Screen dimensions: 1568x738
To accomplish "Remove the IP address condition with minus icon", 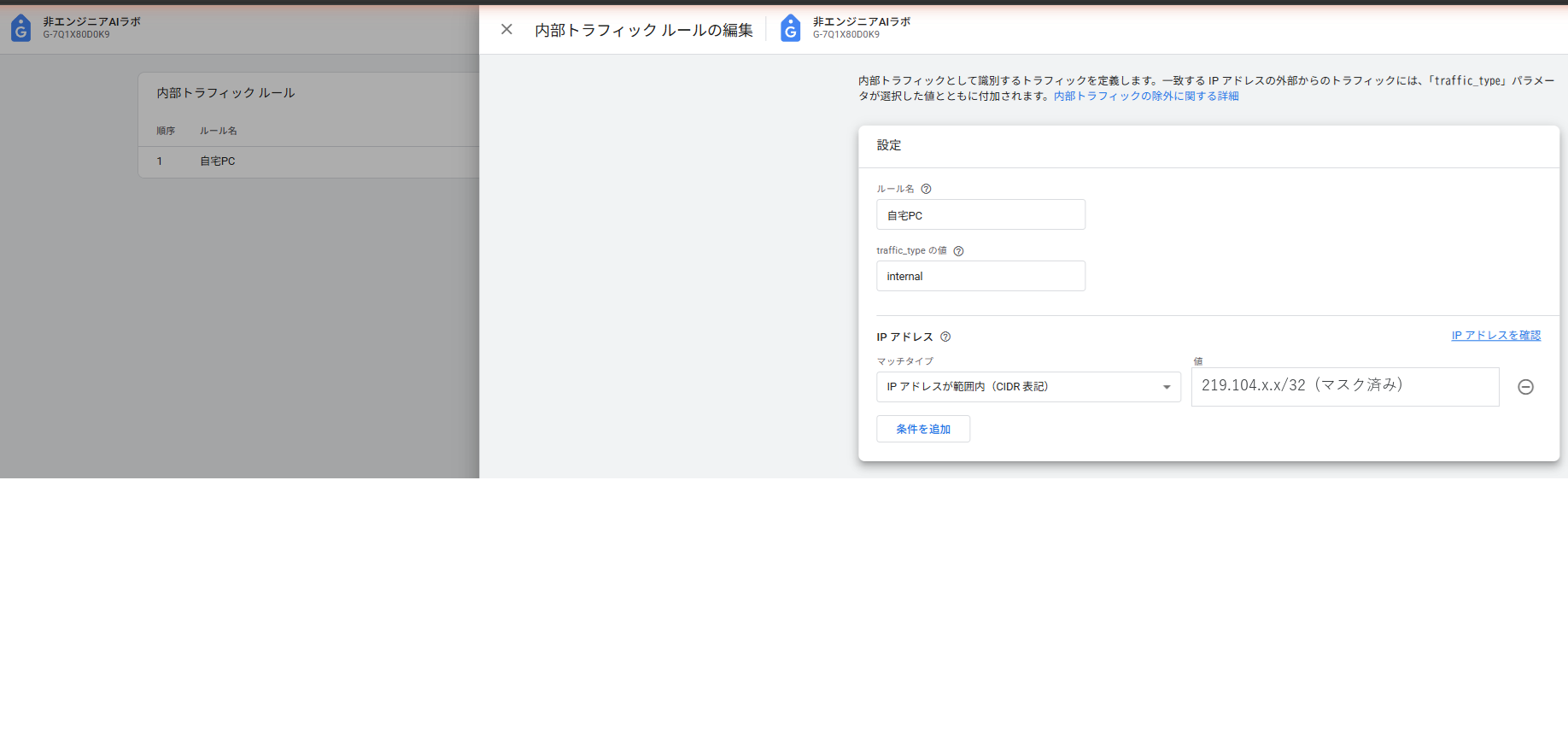I will pyautogui.click(x=1525, y=387).
